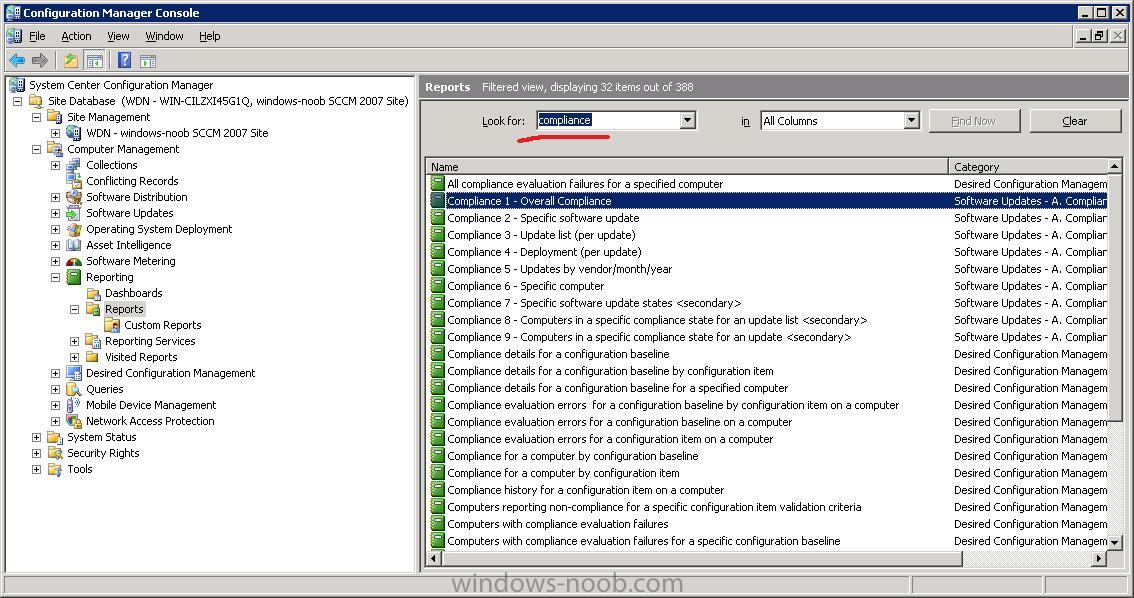1134x598 pixels.
Task: Click report icon for Compliance 2 - Specific software update
Action: 438,218
